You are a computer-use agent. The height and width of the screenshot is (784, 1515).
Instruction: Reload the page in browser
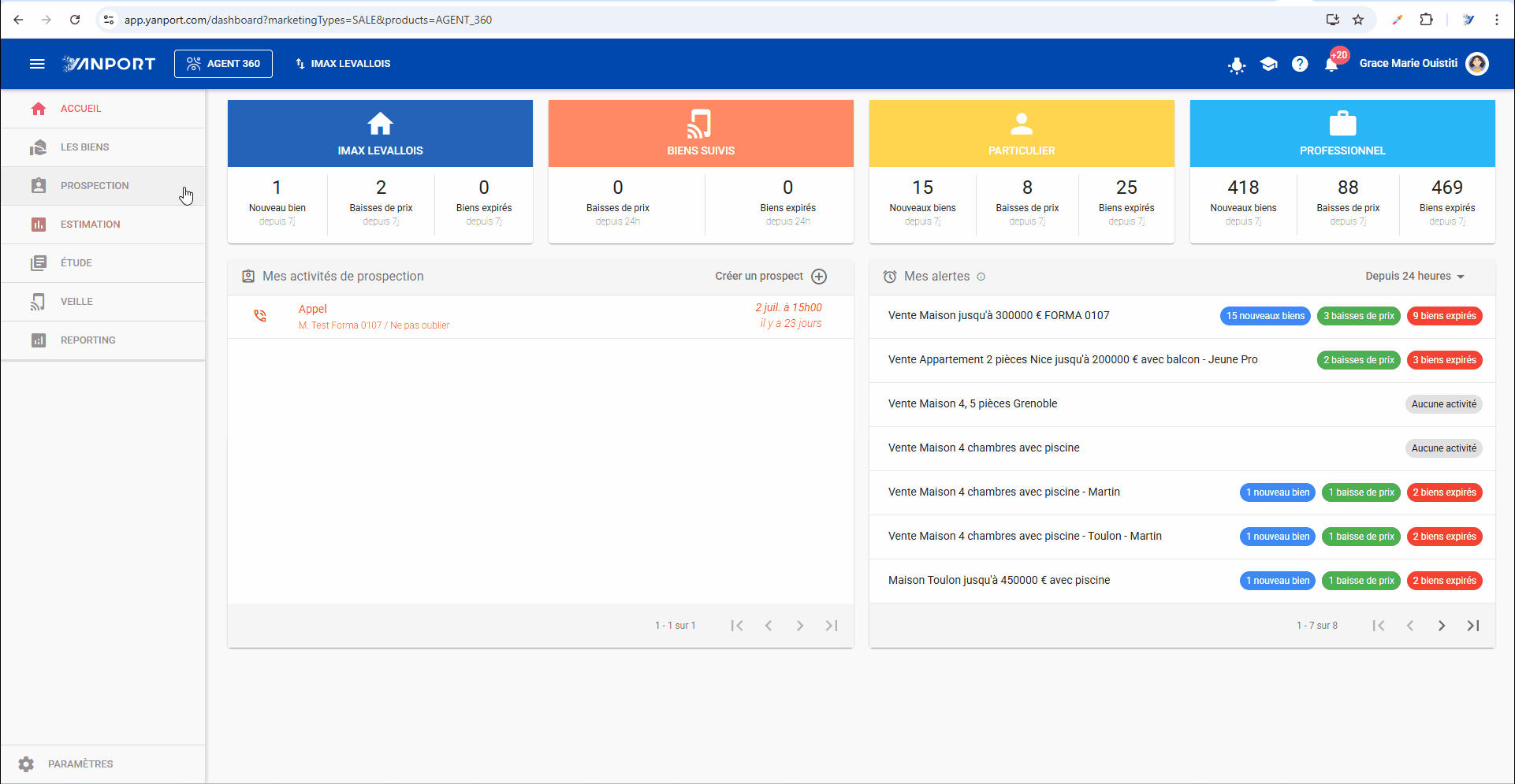click(x=75, y=20)
